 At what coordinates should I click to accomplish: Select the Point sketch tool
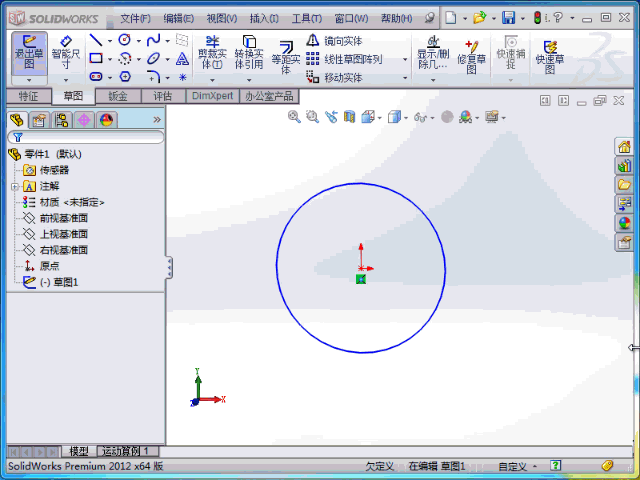pos(182,77)
